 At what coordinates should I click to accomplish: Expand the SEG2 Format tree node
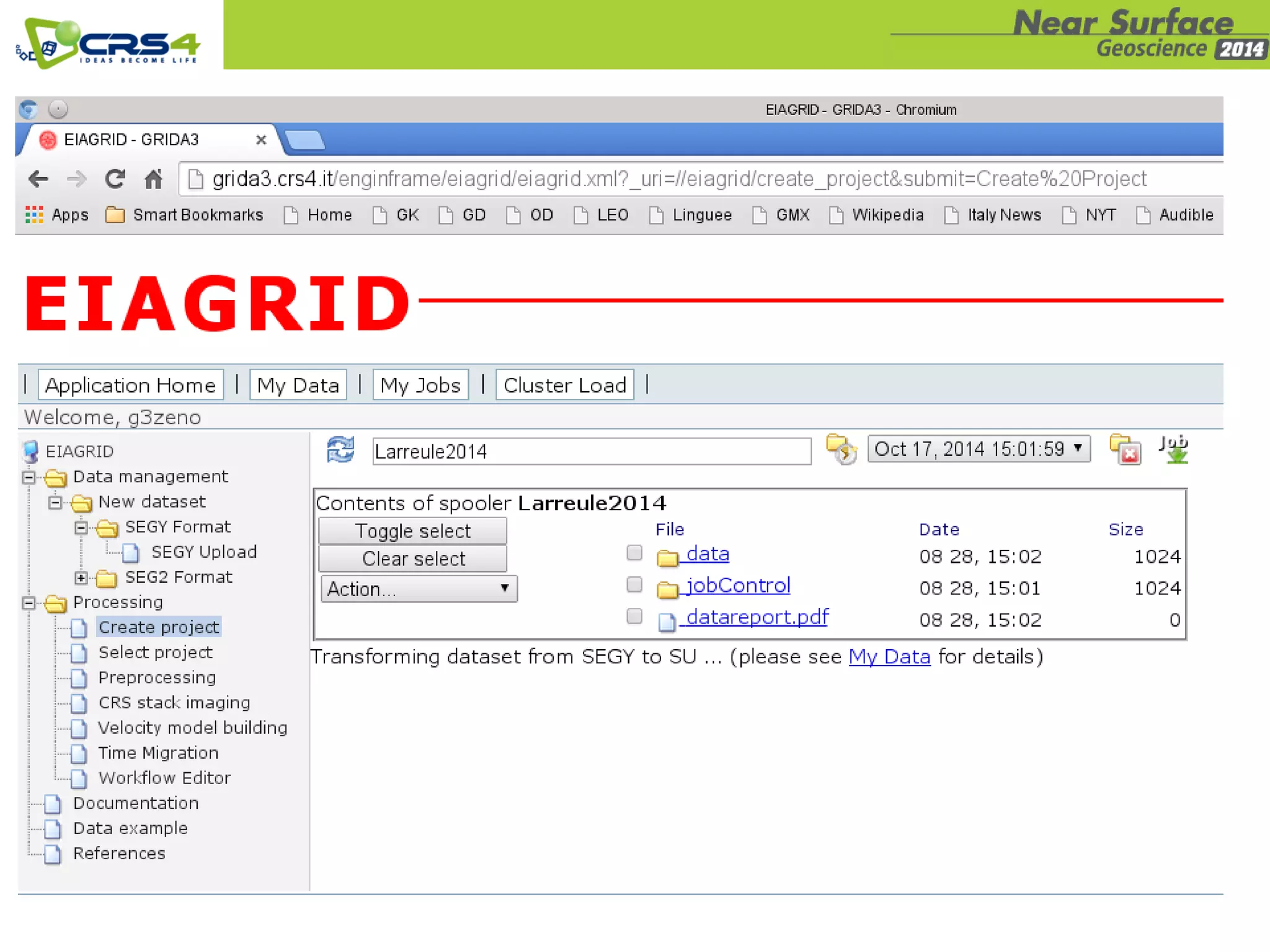click(81, 578)
